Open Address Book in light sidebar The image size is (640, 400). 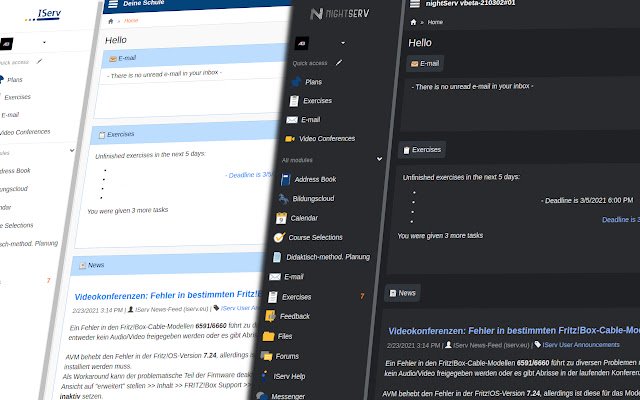tap(16, 170)
